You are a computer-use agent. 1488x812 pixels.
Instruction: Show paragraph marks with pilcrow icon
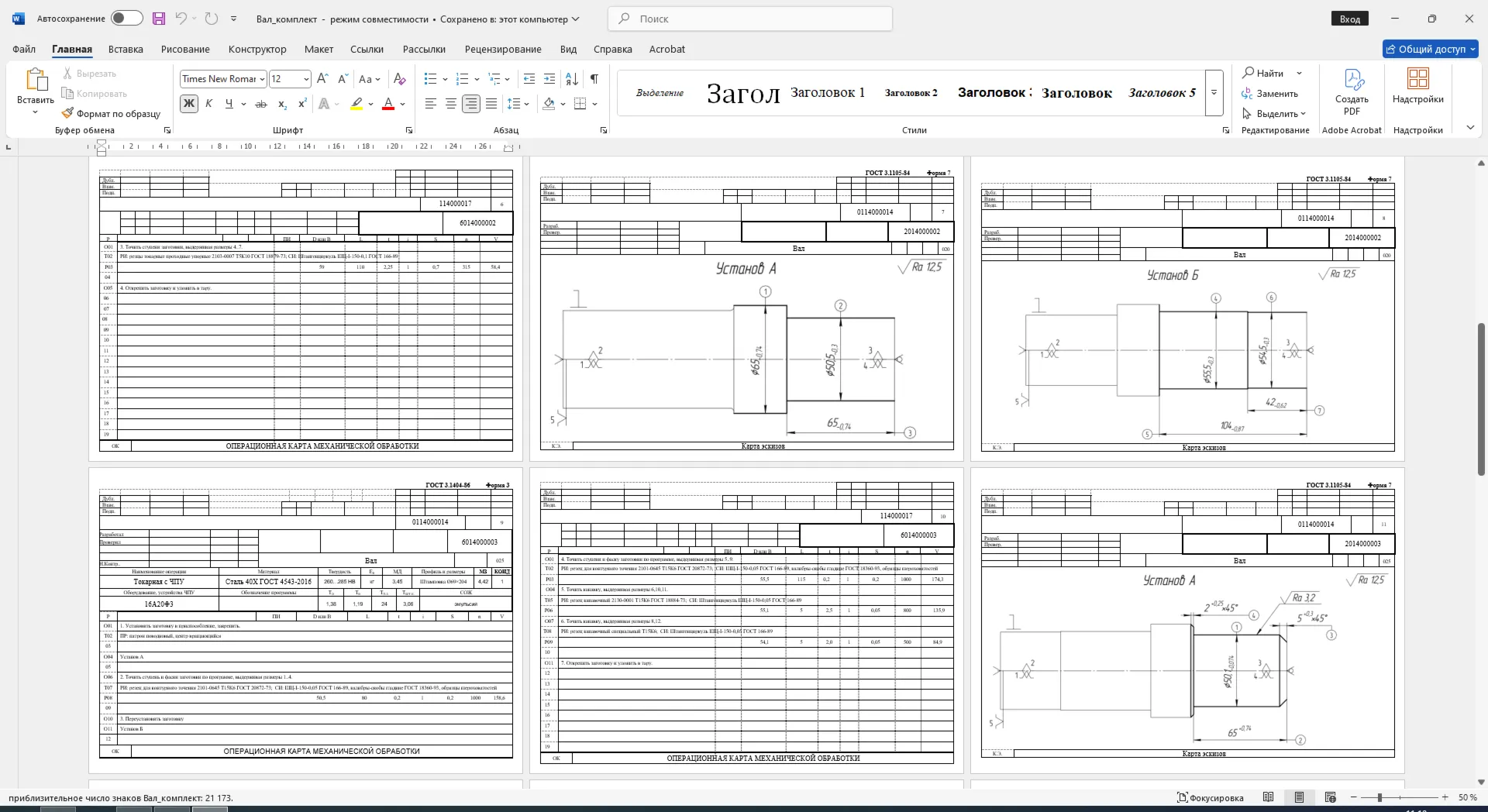pyautogui.click(x=594, y=79)
